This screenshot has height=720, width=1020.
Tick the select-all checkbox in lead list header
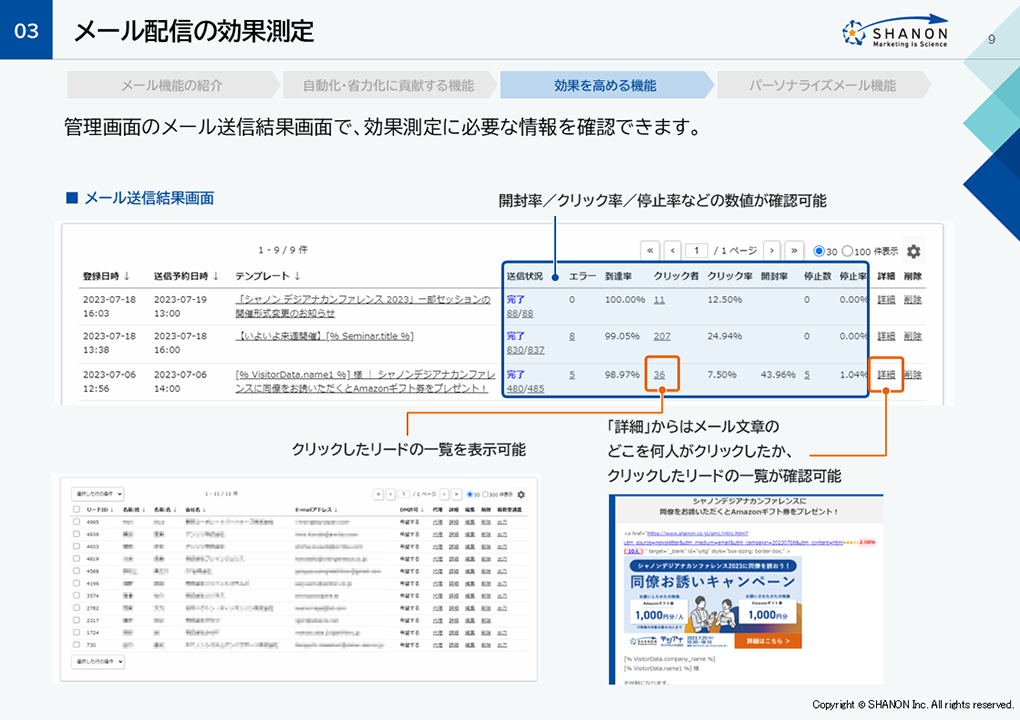pos(76,510)
